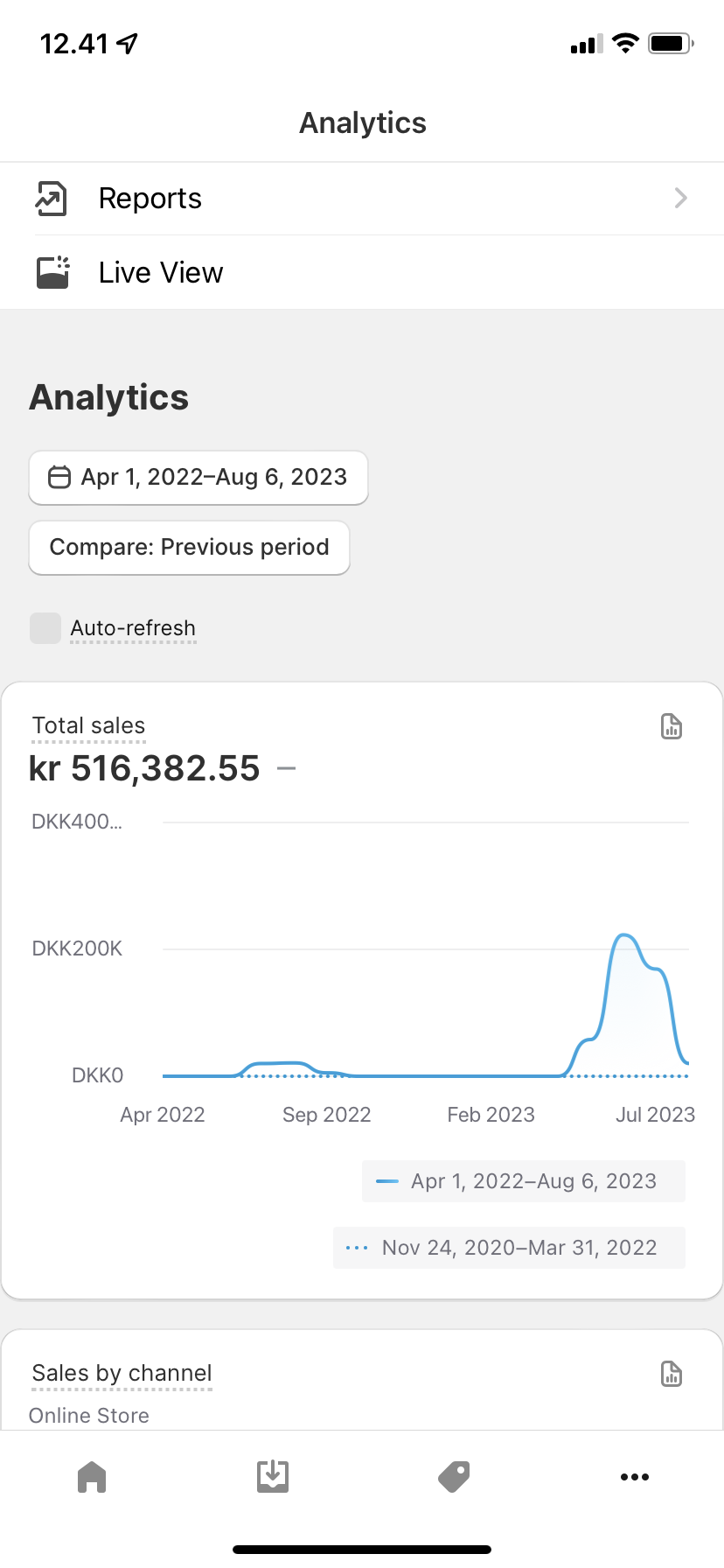Image resolution: width=724 pixels, height=1568 pixels.
Task: Tap the Sales by channel title
Action: (x=122, y=1373)
